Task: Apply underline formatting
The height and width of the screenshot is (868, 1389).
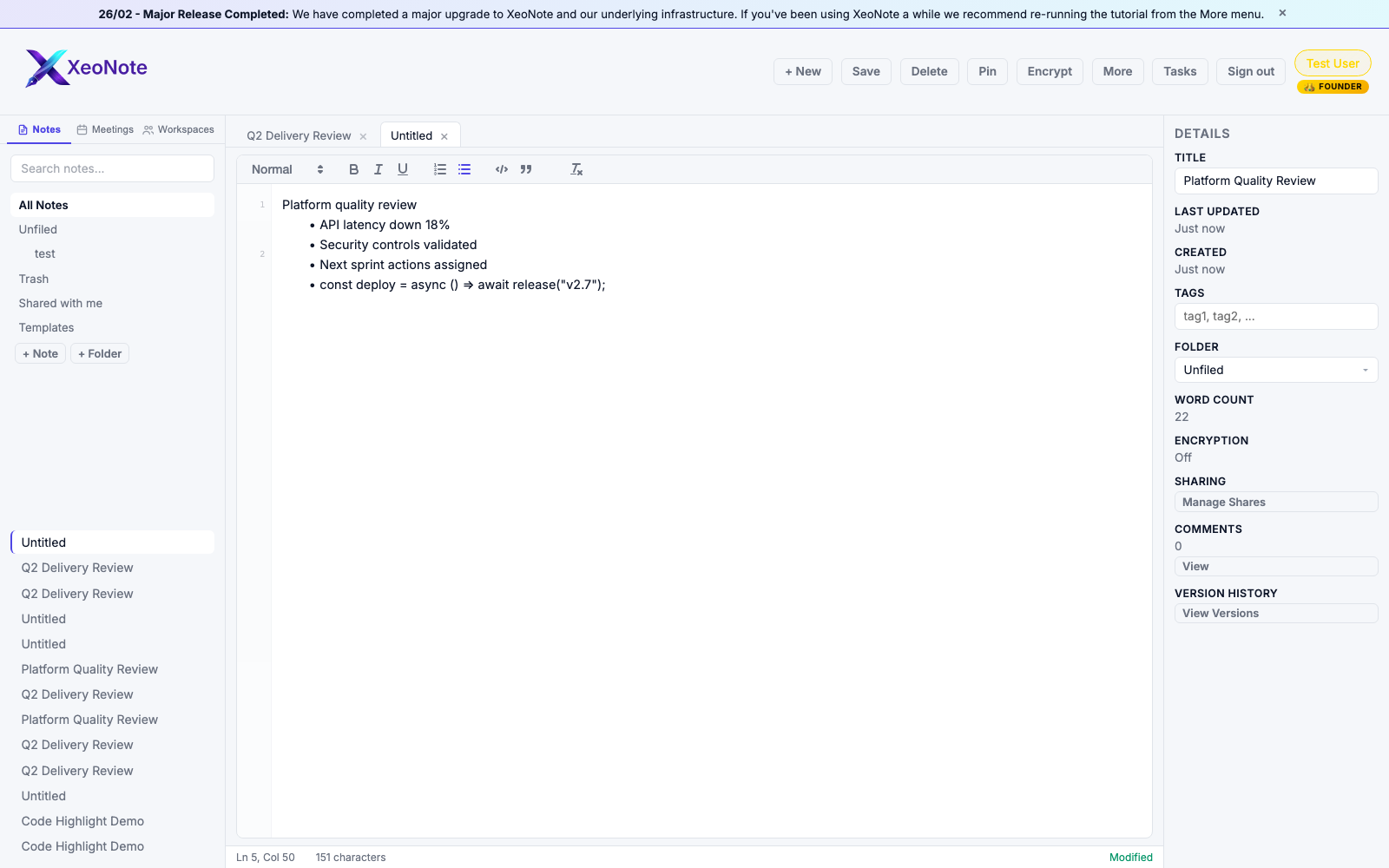Action: [402, 169]
